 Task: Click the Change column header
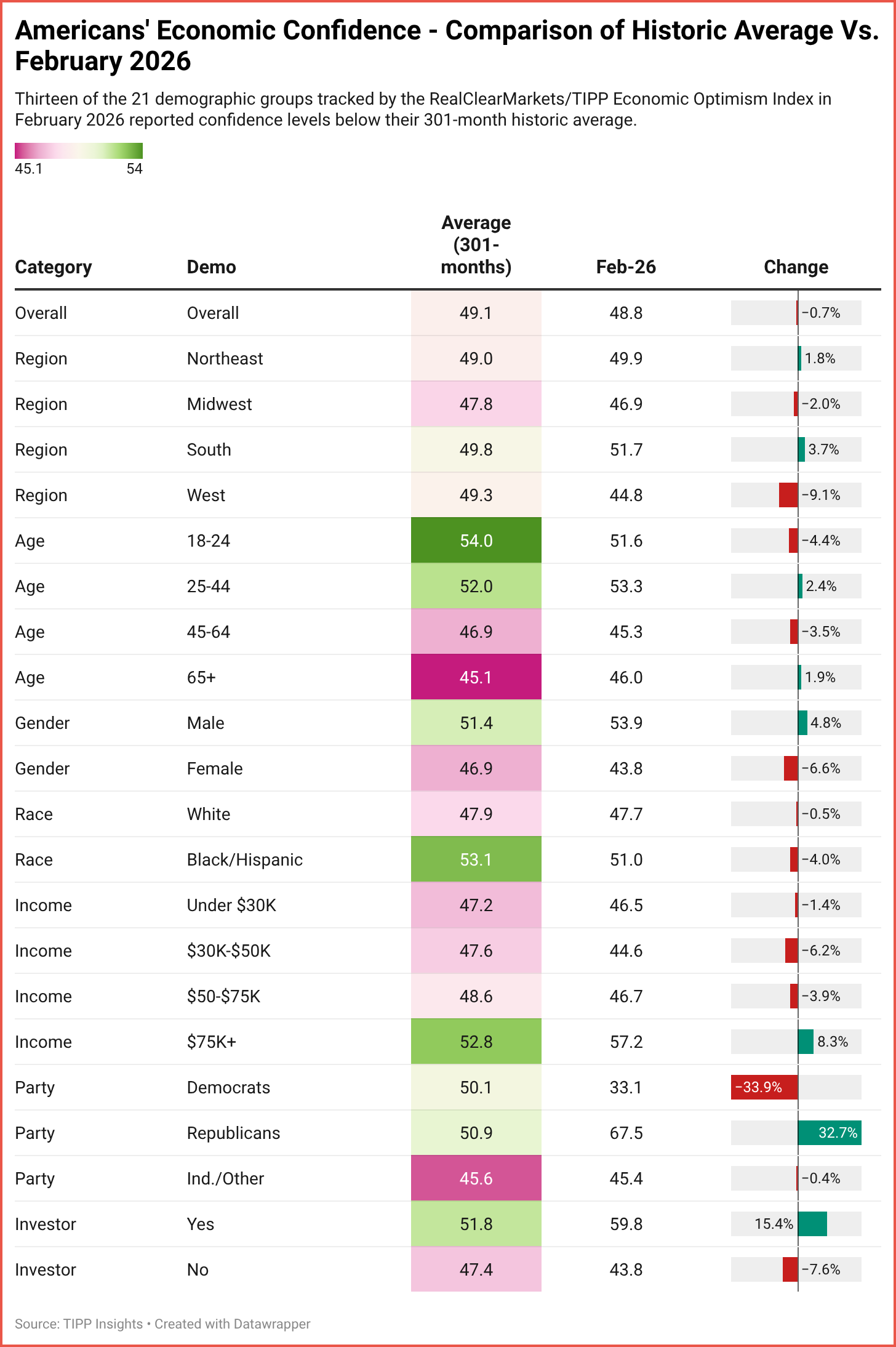click(x=796, y=267)
